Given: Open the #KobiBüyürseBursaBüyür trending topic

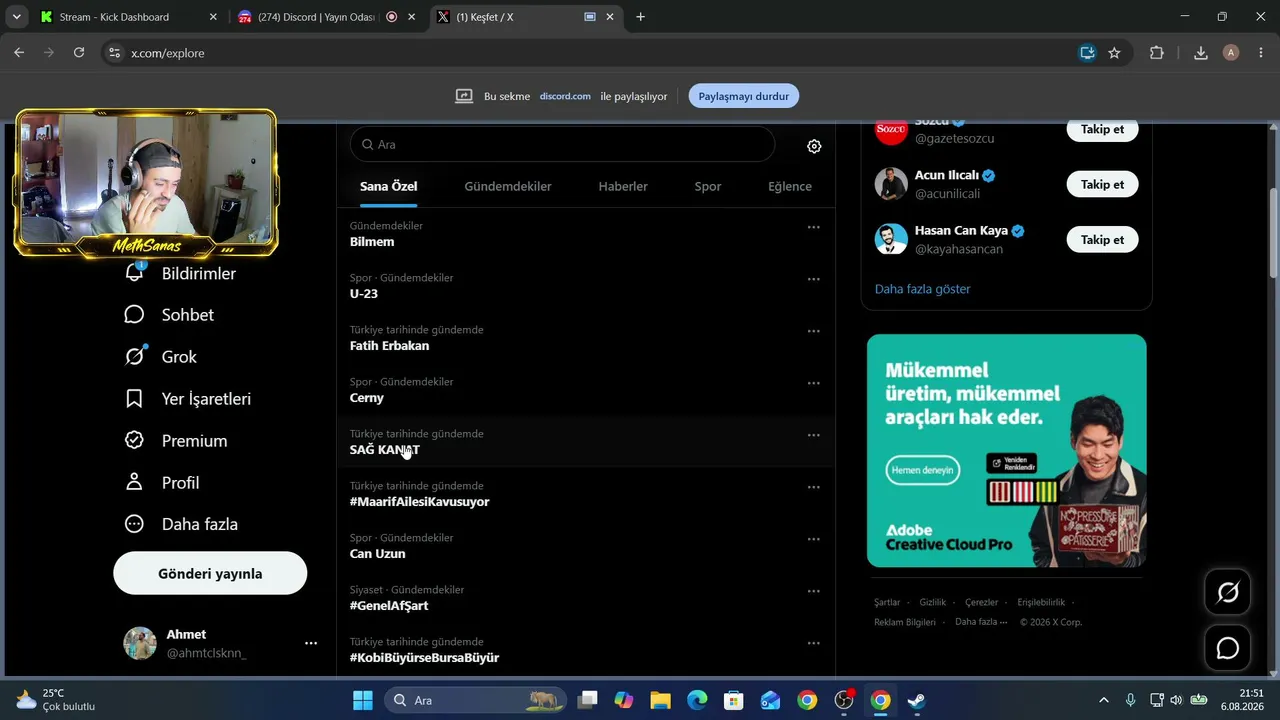Looking at the screenshot, I should click(424, 658).
